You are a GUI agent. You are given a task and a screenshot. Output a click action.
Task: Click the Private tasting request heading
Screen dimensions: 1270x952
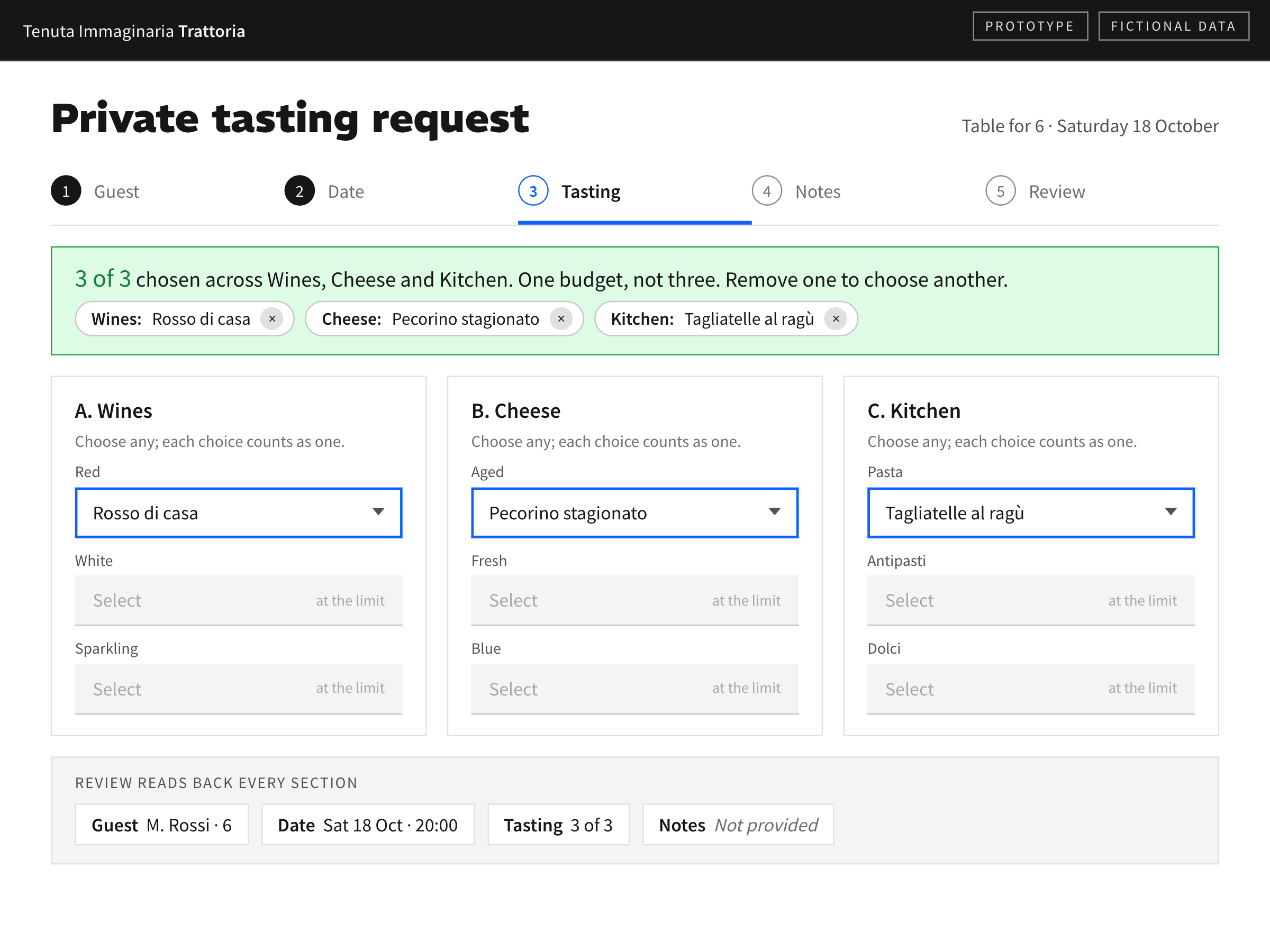click(x=290, y=120)
